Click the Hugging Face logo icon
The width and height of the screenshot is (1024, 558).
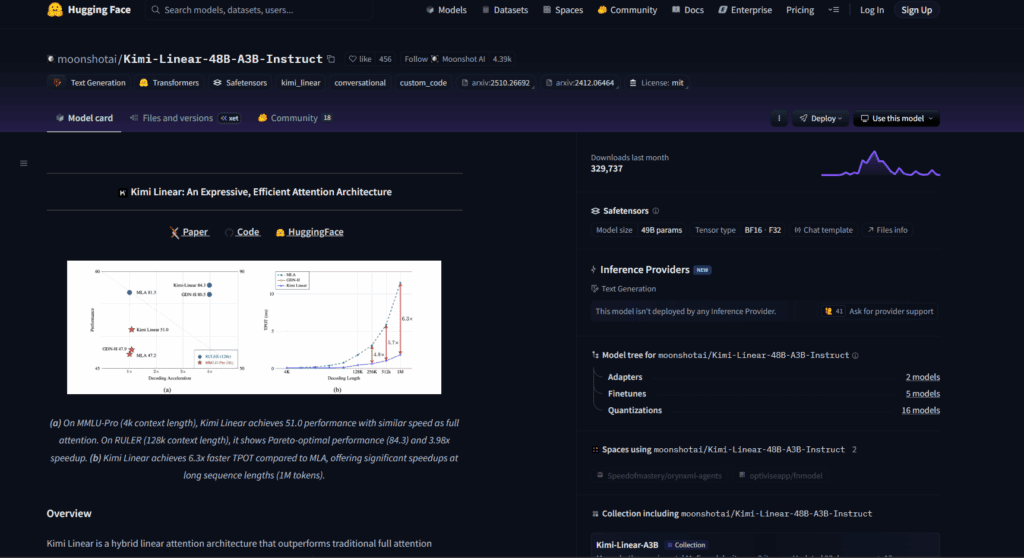coord(55,10)
